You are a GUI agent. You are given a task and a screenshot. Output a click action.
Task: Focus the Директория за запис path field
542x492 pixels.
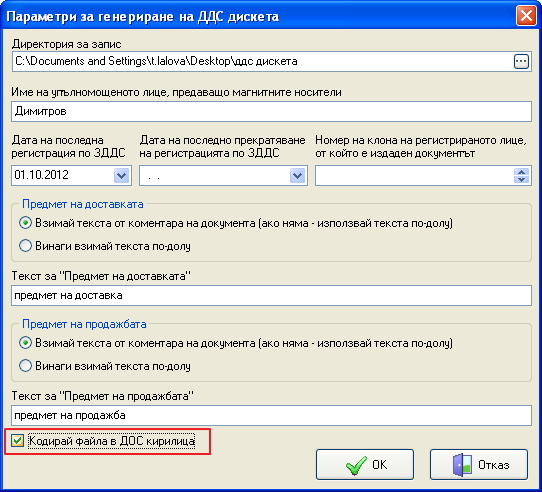pos(263,62)
